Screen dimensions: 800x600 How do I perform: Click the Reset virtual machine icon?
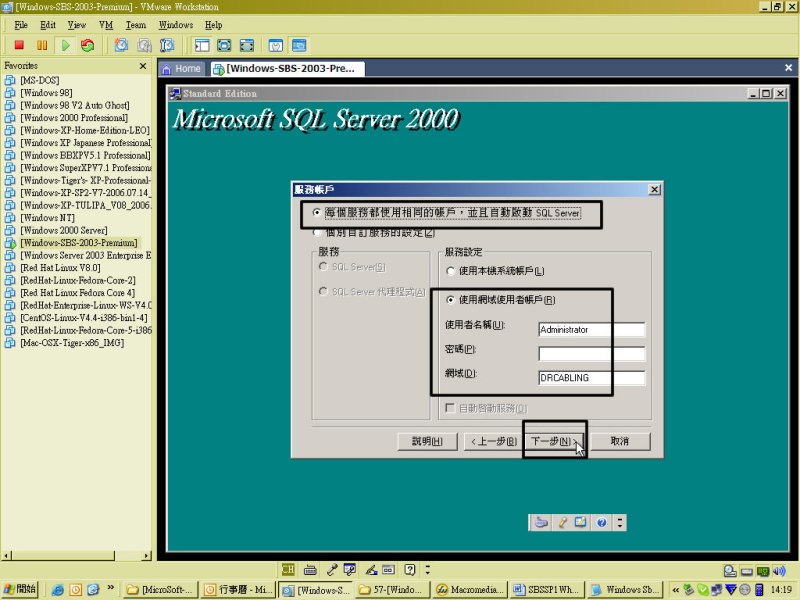(x=88, y=45)
